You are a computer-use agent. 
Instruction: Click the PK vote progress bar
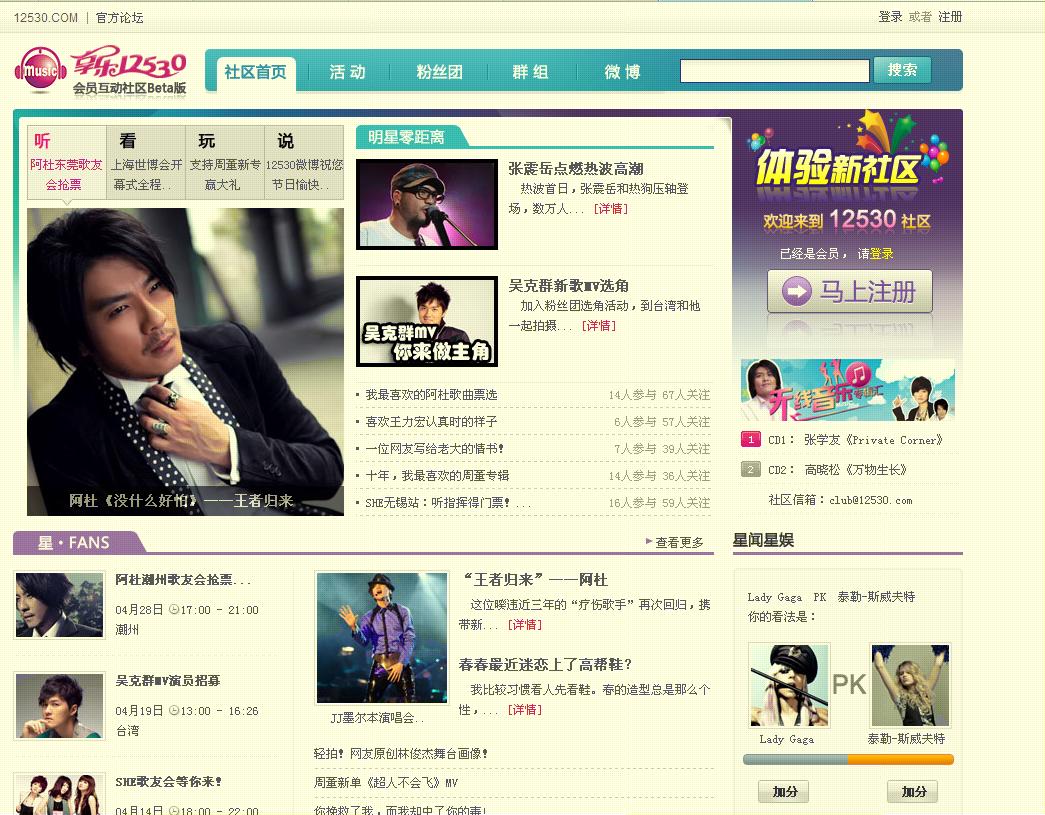coord(848,760)
